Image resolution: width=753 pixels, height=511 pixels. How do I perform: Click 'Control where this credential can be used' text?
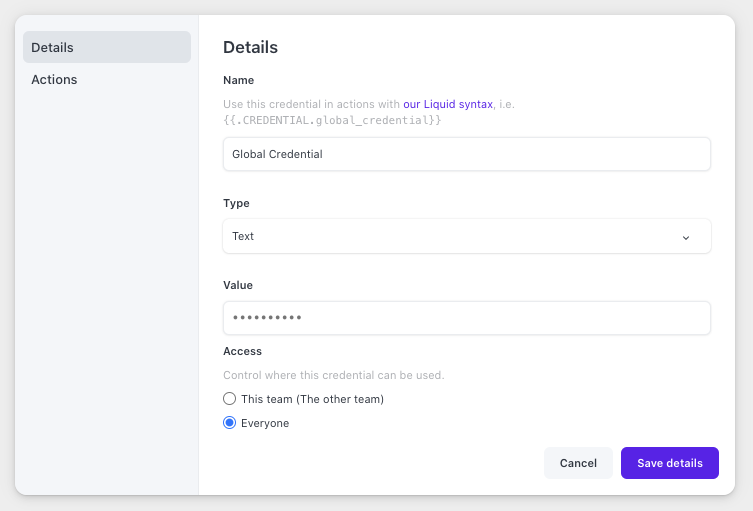click(x=334, y=375)
